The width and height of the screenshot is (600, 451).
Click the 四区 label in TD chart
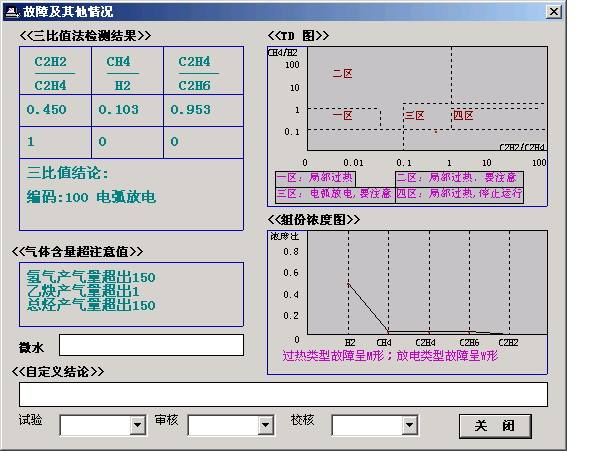(463, 116)
